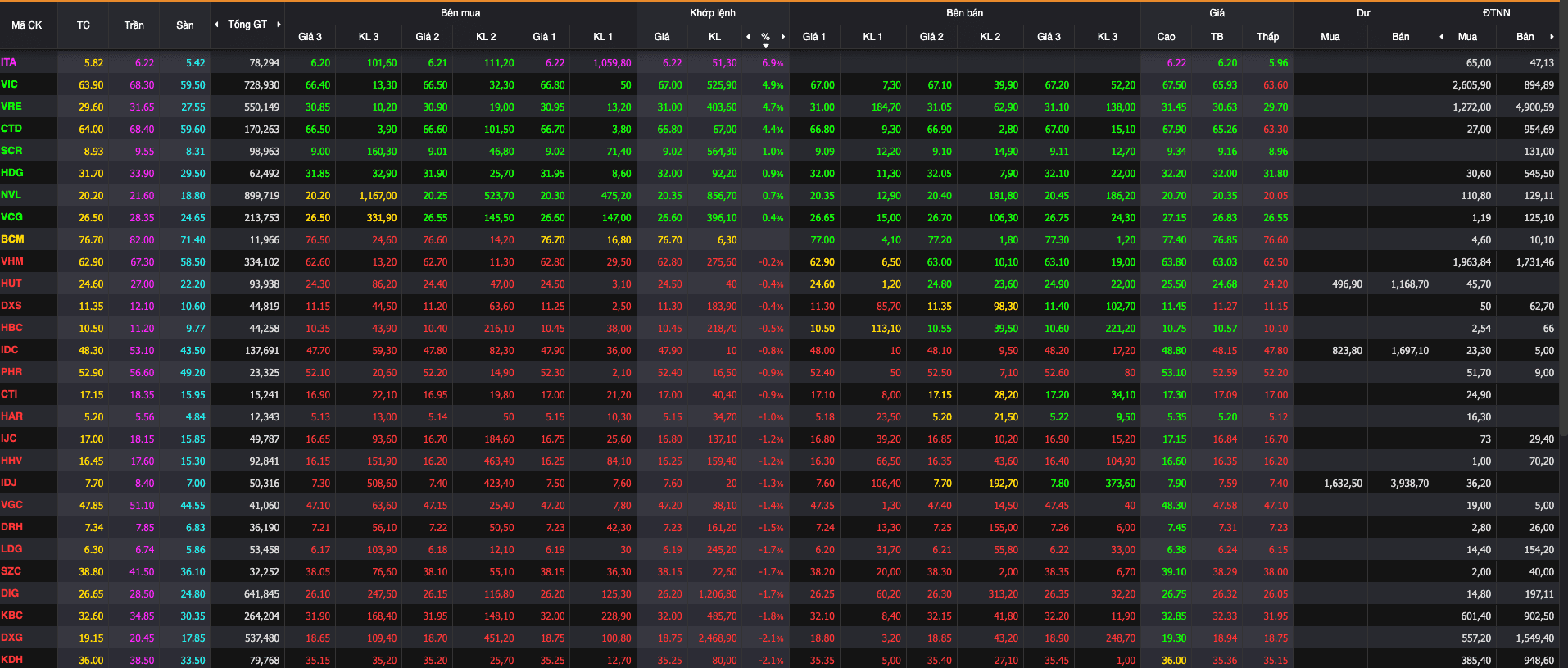Click the right arrow beside the % column
The width and height of the screenshot is (1568, 668).
tap(783, 37)
